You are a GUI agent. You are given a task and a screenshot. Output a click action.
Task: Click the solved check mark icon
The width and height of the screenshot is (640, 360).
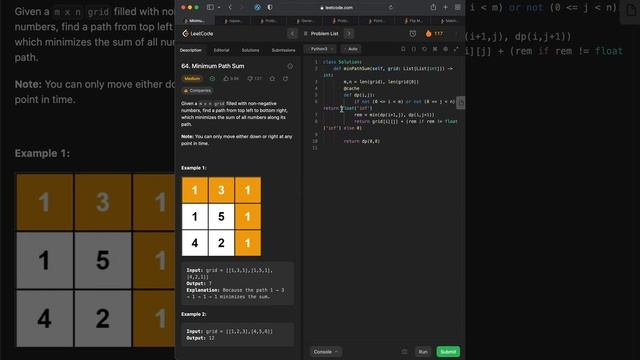point(212,78)
